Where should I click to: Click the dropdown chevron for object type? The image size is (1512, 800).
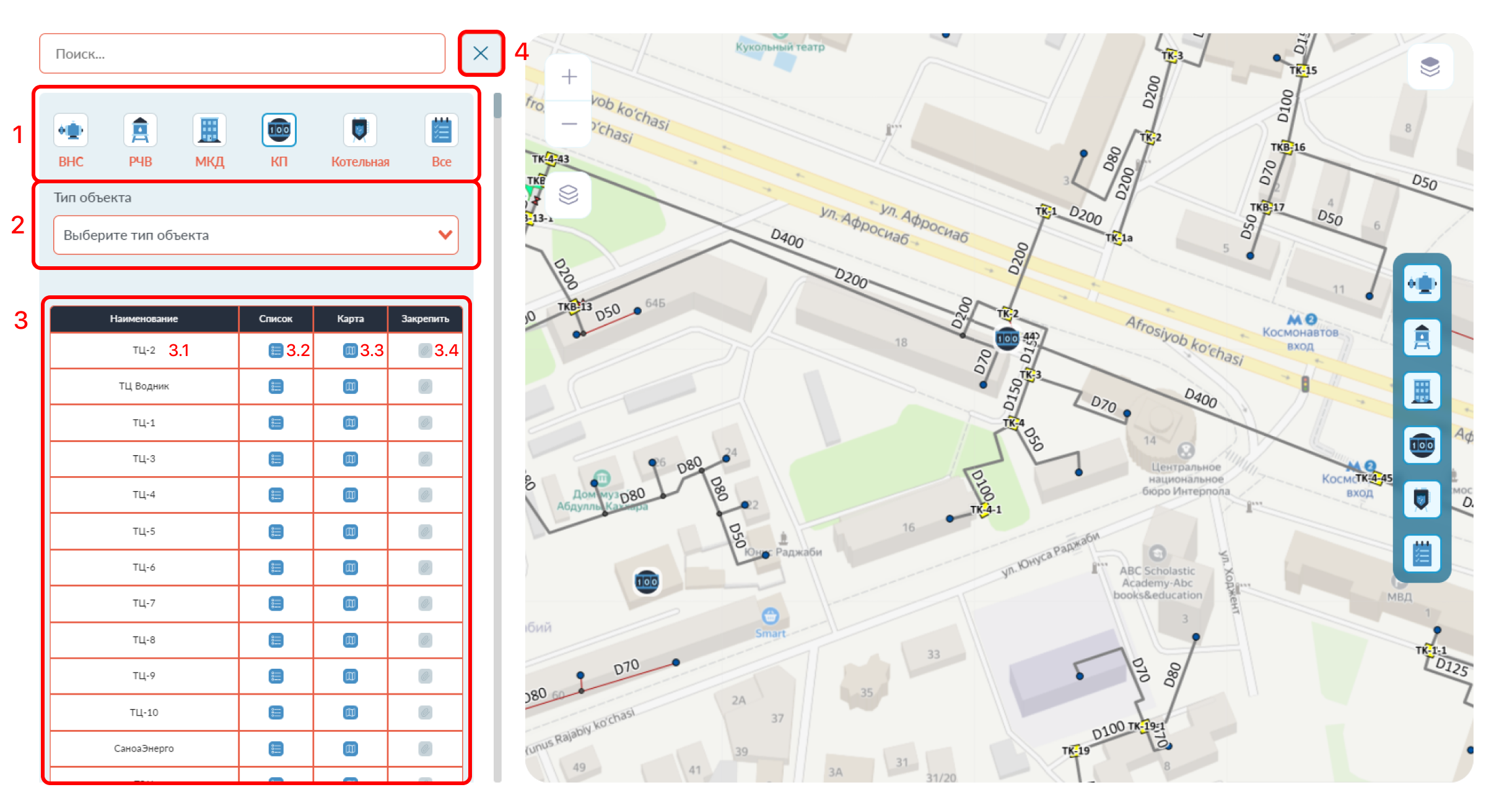445,235
